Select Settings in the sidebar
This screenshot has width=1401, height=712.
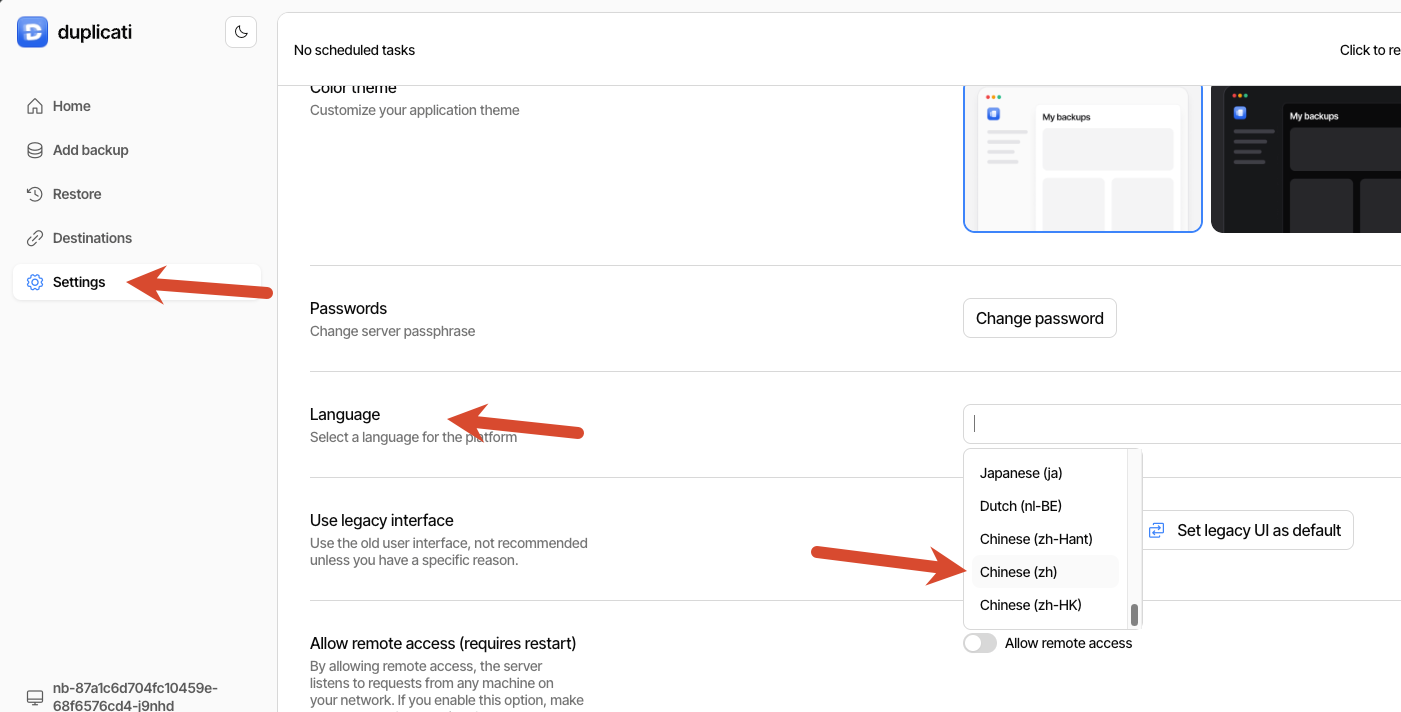(137, 282)
